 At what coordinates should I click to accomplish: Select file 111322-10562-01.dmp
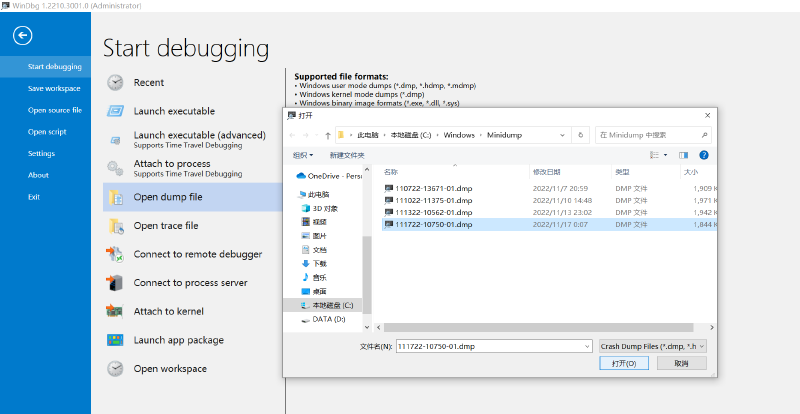pyautogui.click(x=434, y=212)
